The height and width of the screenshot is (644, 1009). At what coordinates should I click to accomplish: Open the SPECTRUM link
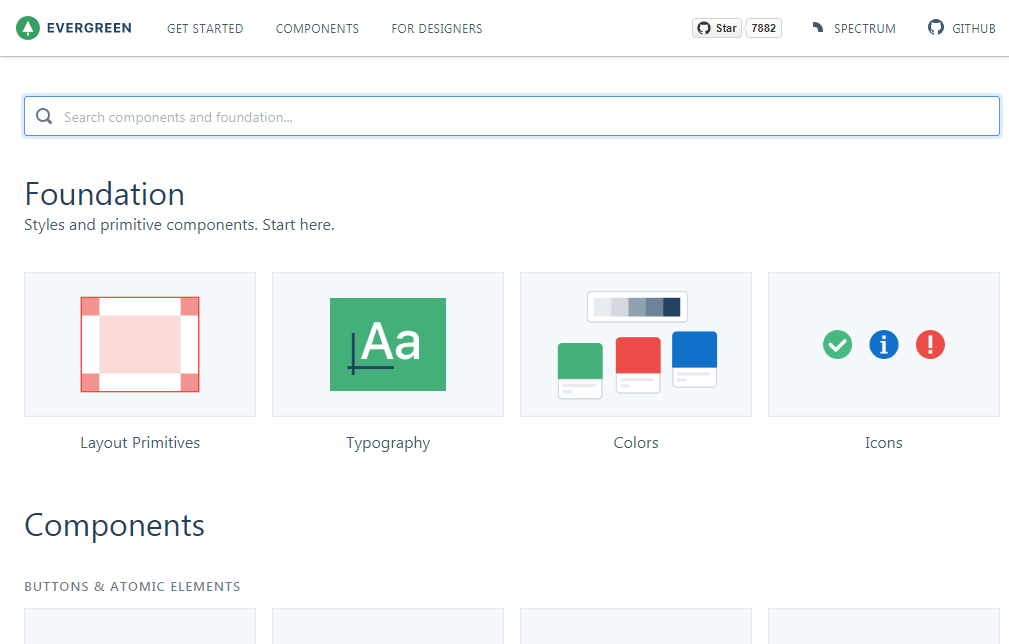point(864,29)
